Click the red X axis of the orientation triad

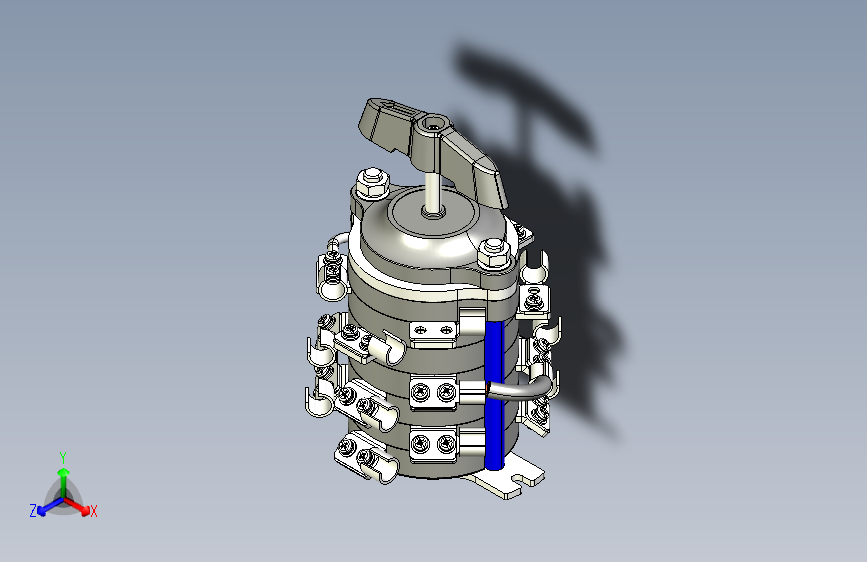[80, 508]
